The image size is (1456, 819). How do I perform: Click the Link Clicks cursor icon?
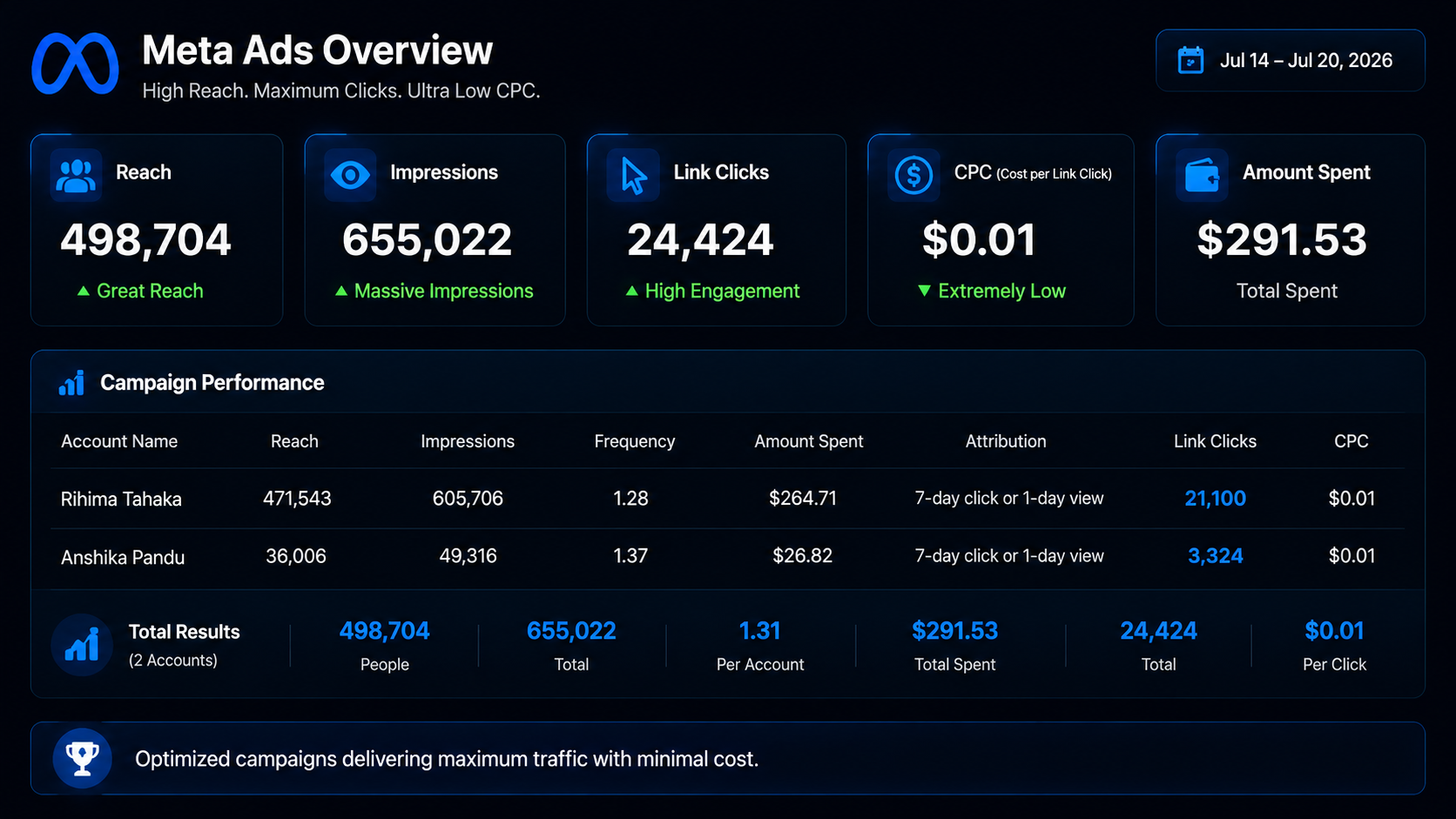[x=633, y=175]
